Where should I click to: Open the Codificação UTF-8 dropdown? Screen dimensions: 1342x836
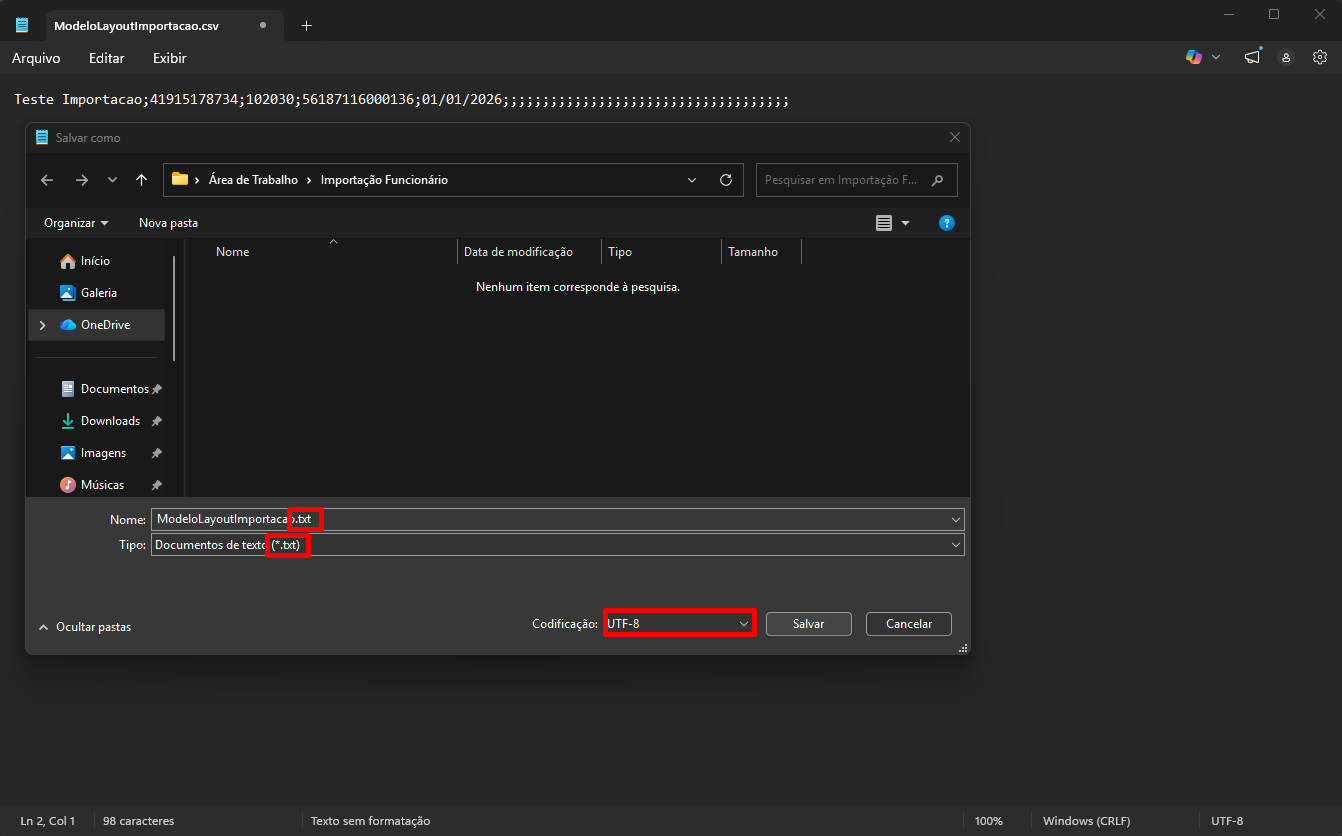coord(679,623)
